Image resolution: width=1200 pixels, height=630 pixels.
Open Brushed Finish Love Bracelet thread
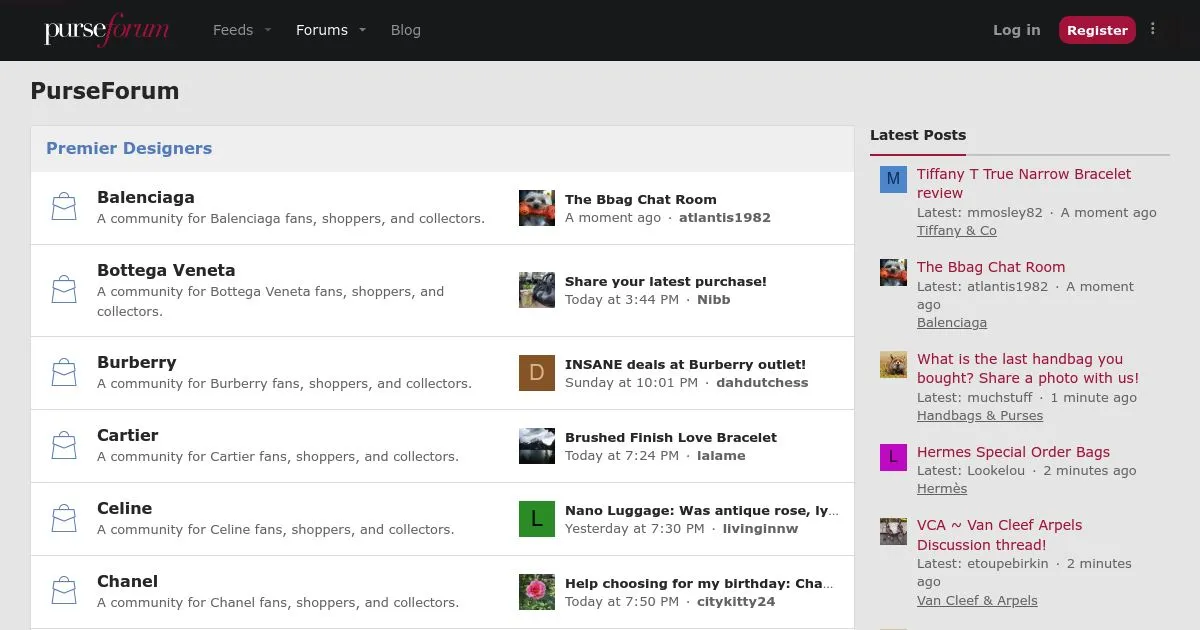671,437
